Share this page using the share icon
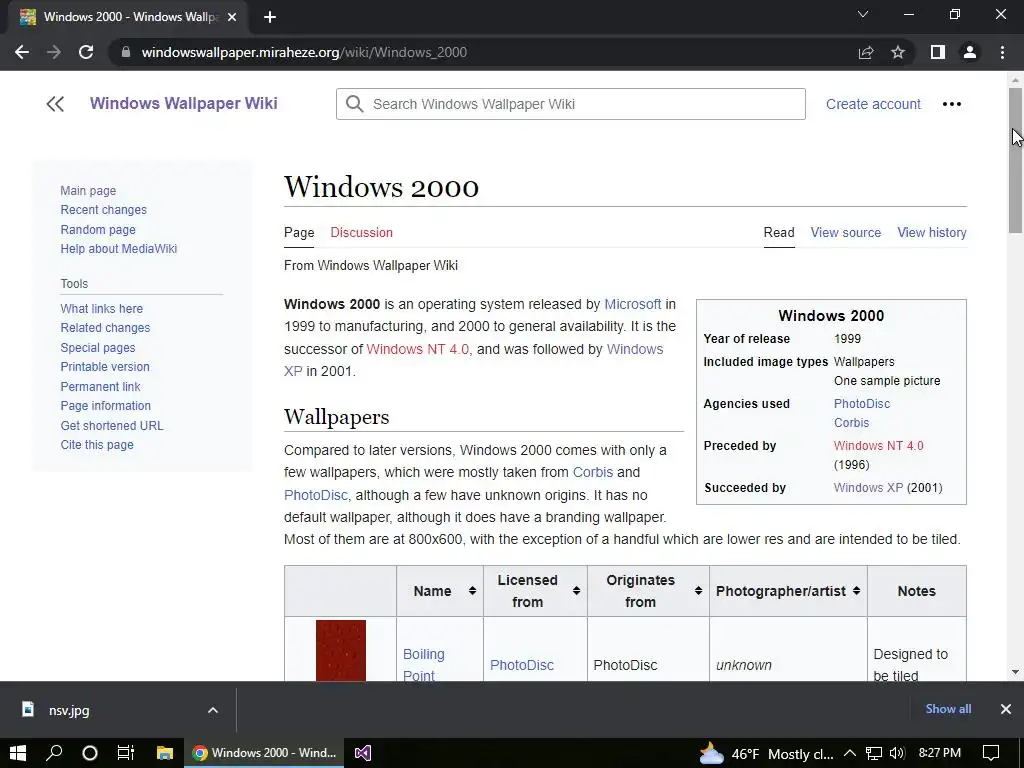This screenshot has width=1024, height=768. pos(866,52)
